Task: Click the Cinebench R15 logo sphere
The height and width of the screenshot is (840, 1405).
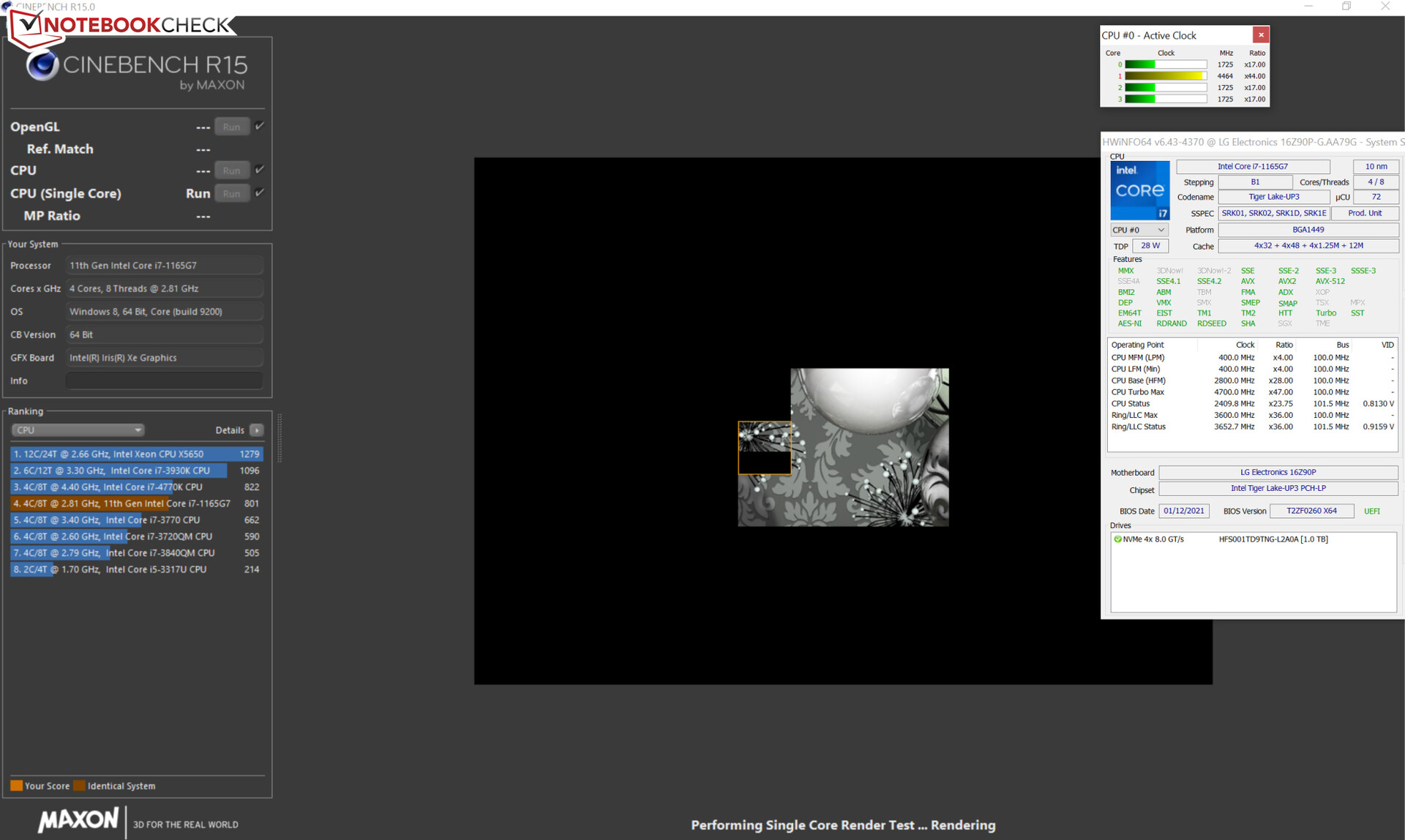Action: pyautogui.click(x=42, y=66)
